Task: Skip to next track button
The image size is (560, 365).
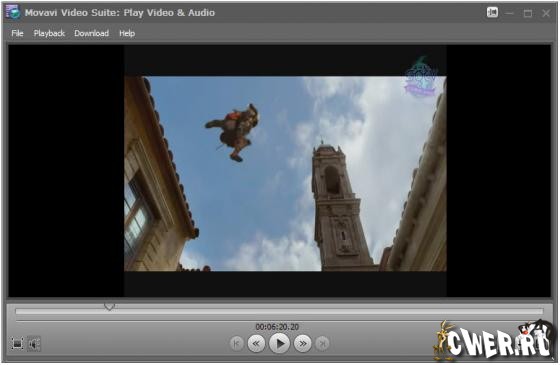Action: [x=322, y=344]
